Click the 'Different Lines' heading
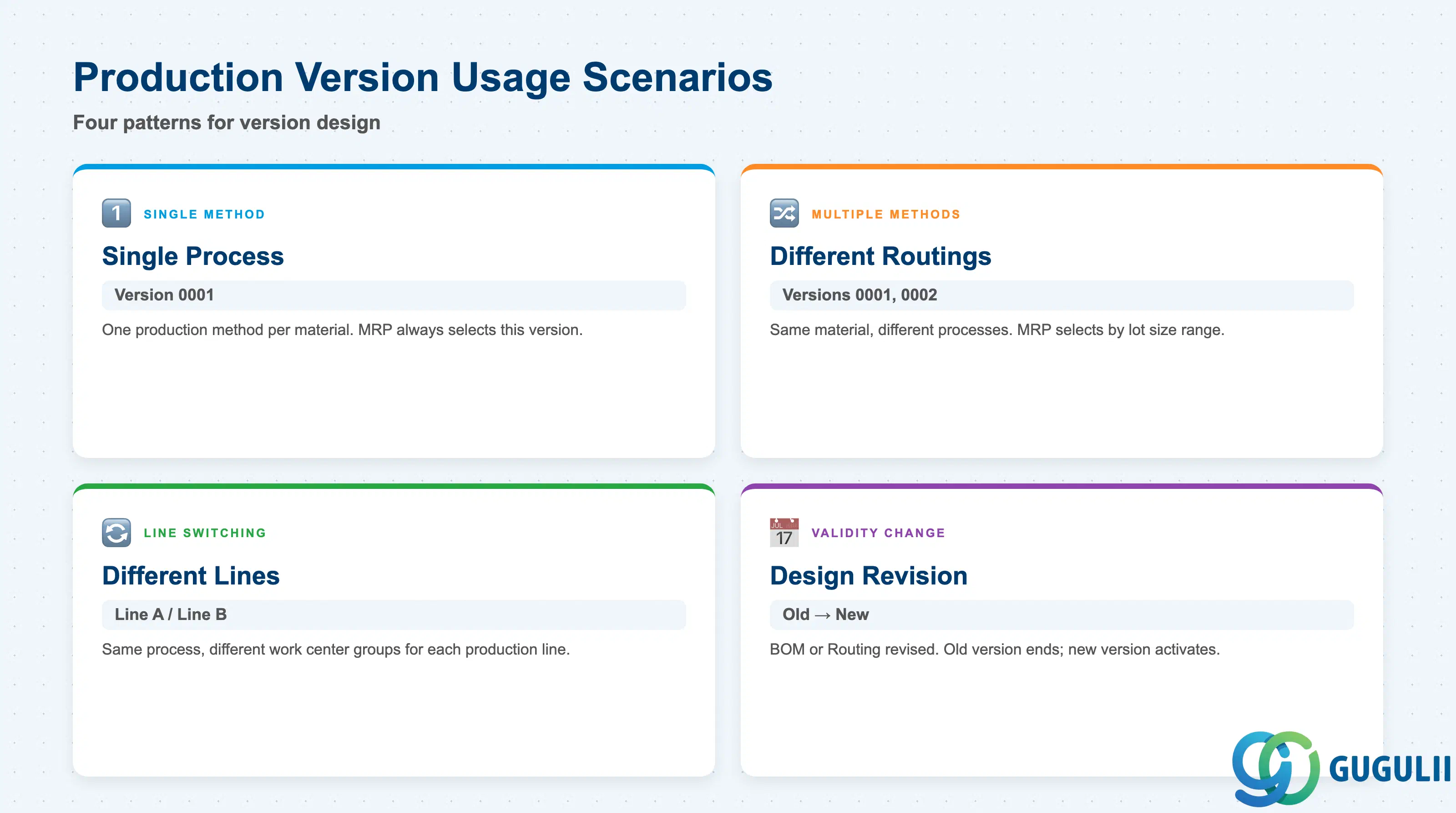 (191, 575)
